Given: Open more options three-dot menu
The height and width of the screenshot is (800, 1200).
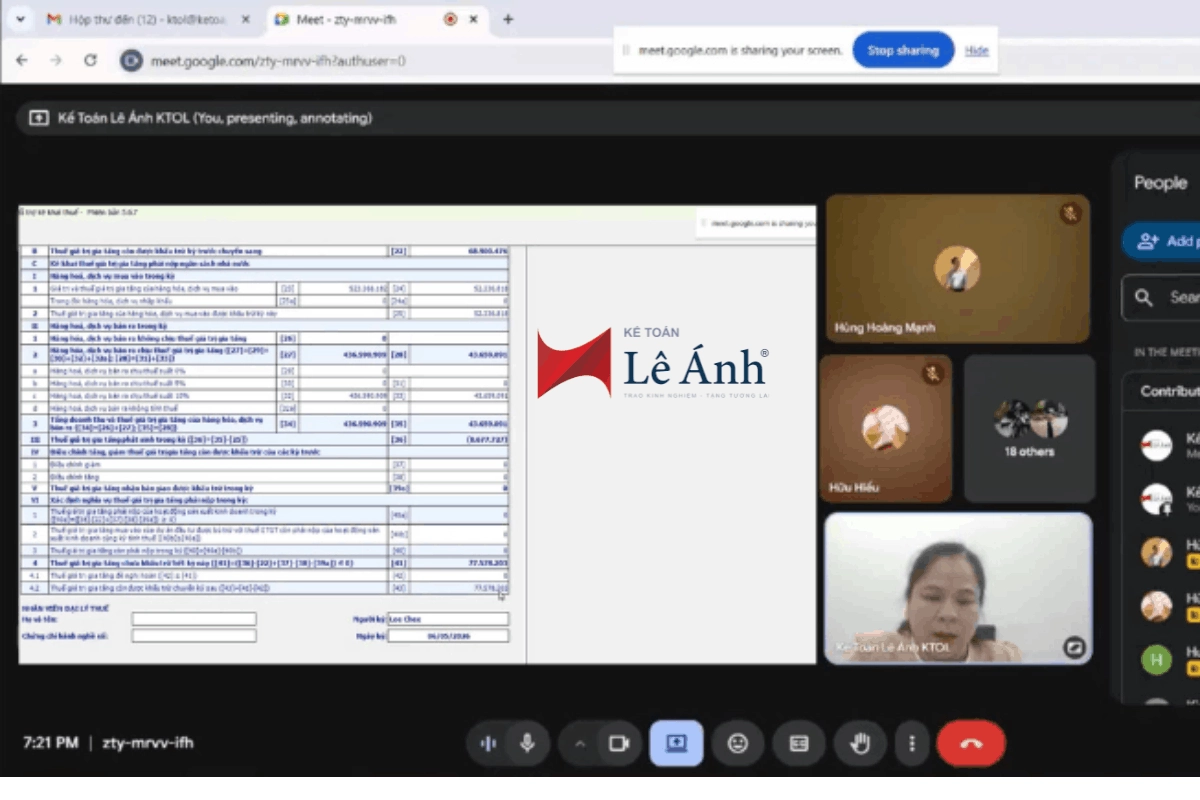Looking at the screenshot, I should point(911,743).
